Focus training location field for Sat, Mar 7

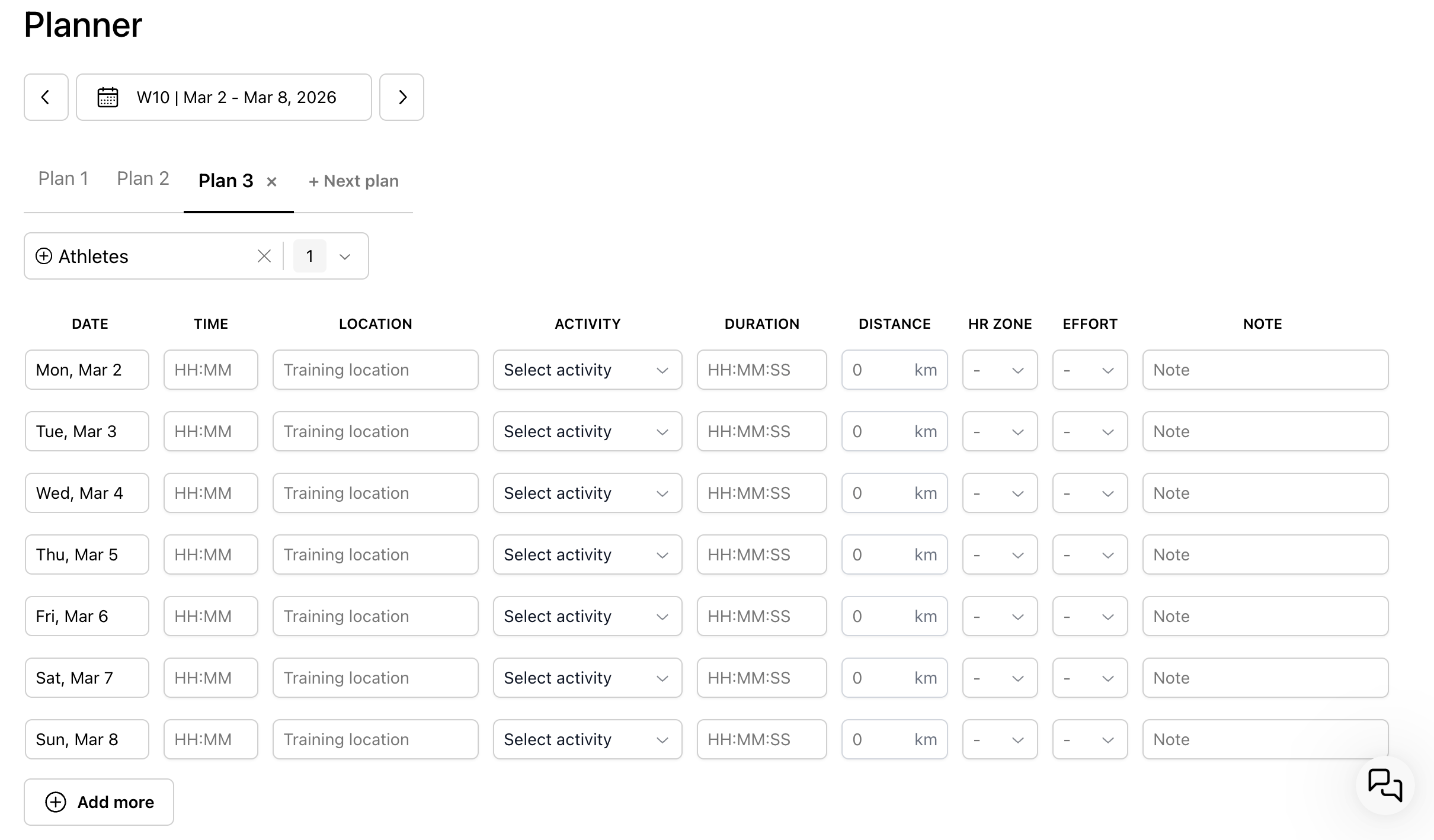coord(376,678)
